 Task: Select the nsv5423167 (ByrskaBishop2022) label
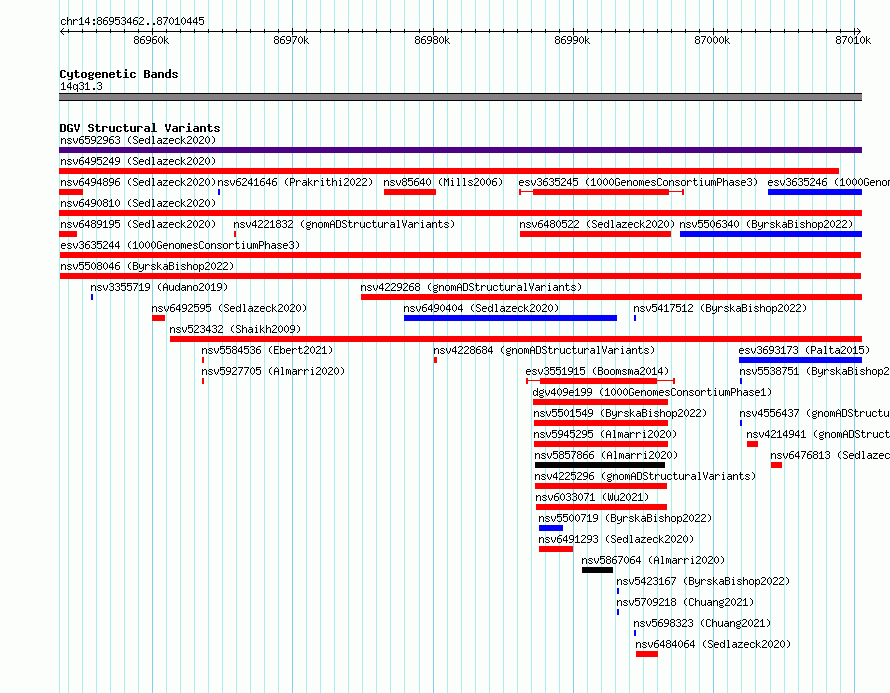[703, 581]
